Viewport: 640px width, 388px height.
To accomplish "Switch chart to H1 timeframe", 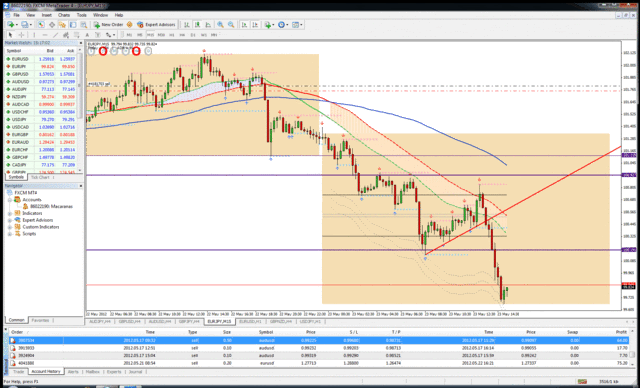I will click(172, 35).
